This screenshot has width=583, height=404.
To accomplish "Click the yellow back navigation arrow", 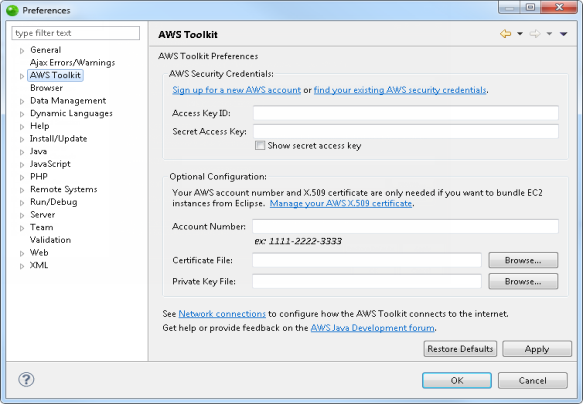I will (x=505, y=34).
